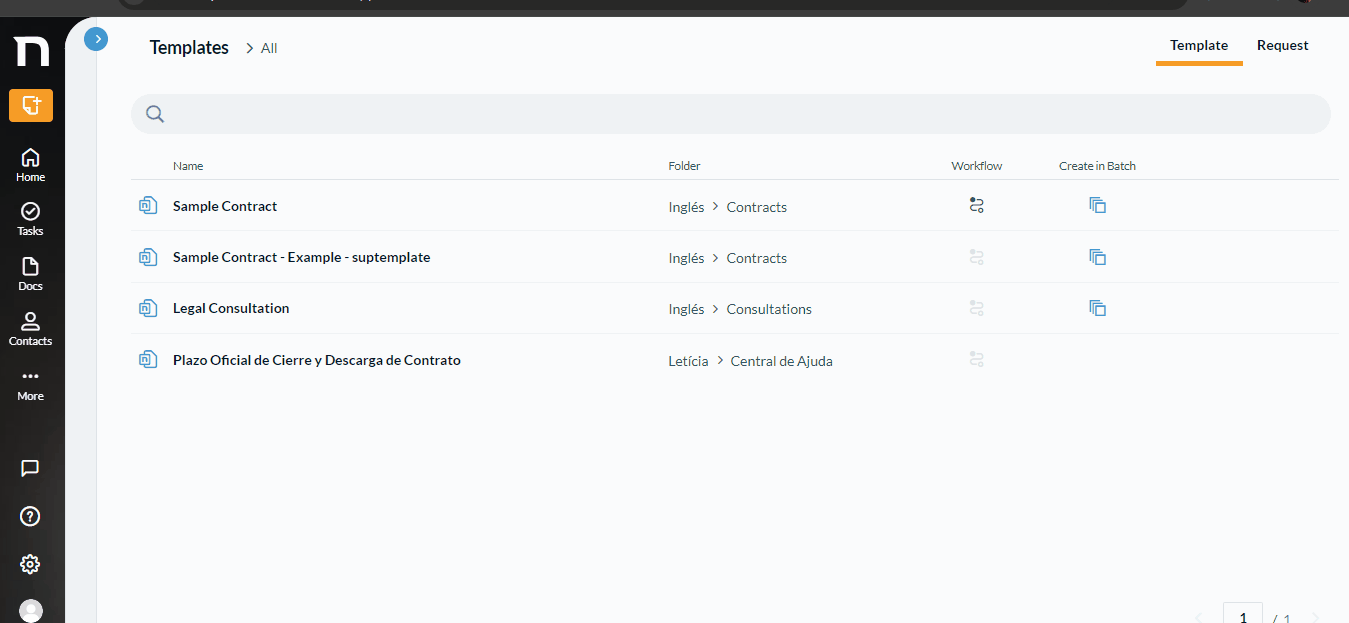
Task: Open the help question mark icon
Action: (x=30, y=516)
